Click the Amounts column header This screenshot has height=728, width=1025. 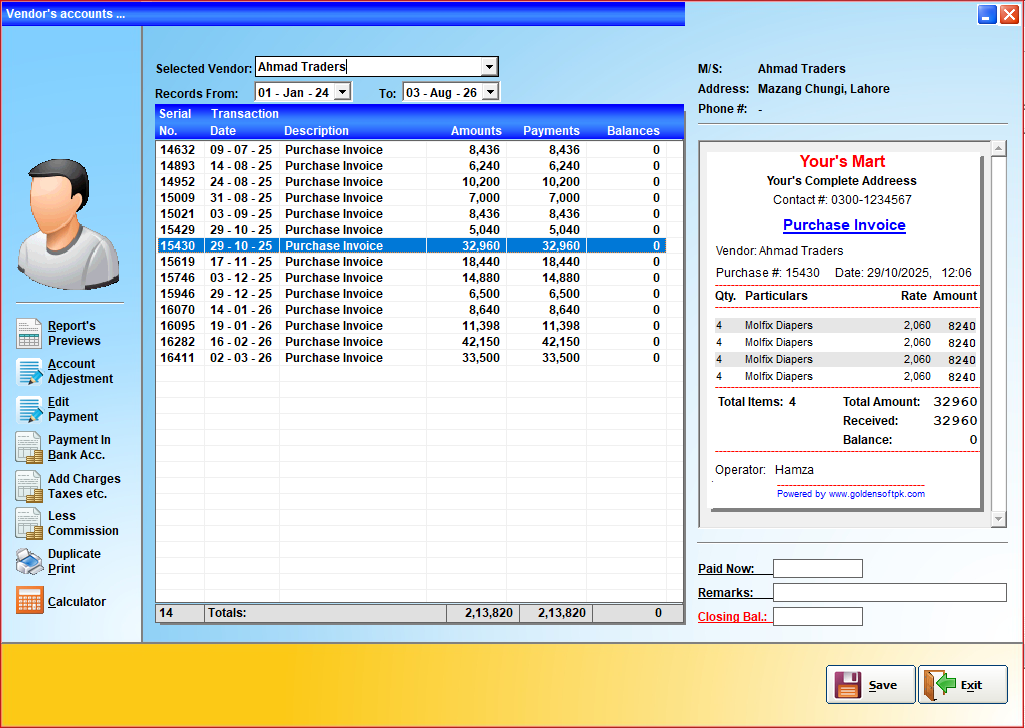pos(476,131)
